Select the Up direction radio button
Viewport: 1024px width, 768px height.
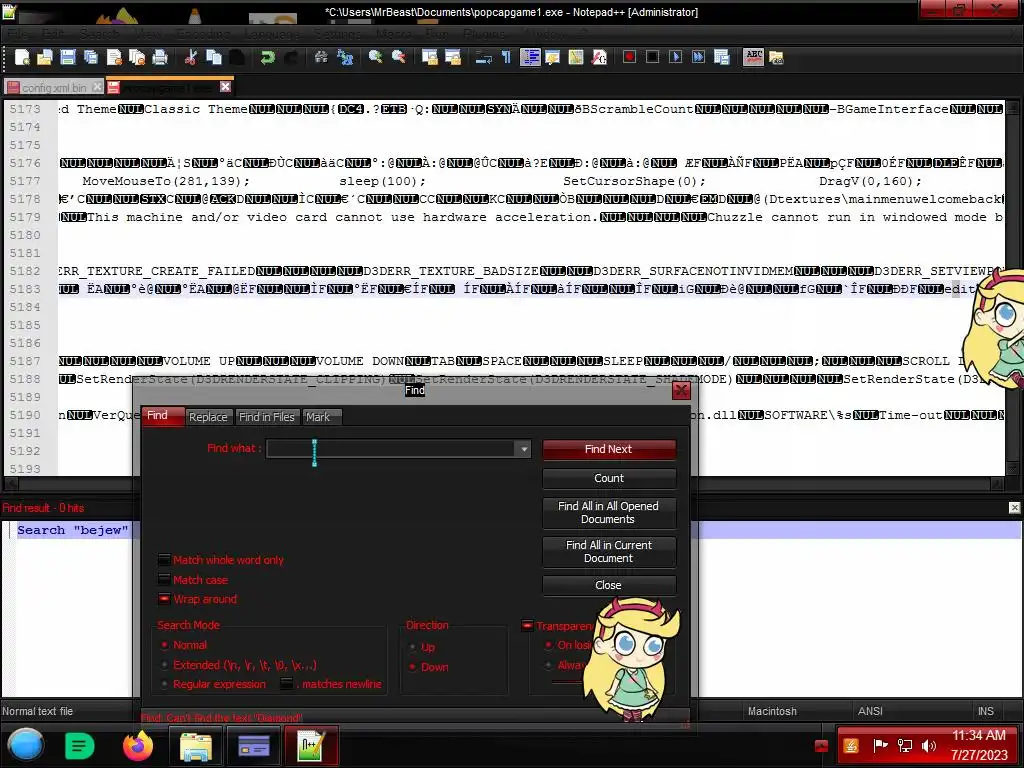[x=412, y=647]
